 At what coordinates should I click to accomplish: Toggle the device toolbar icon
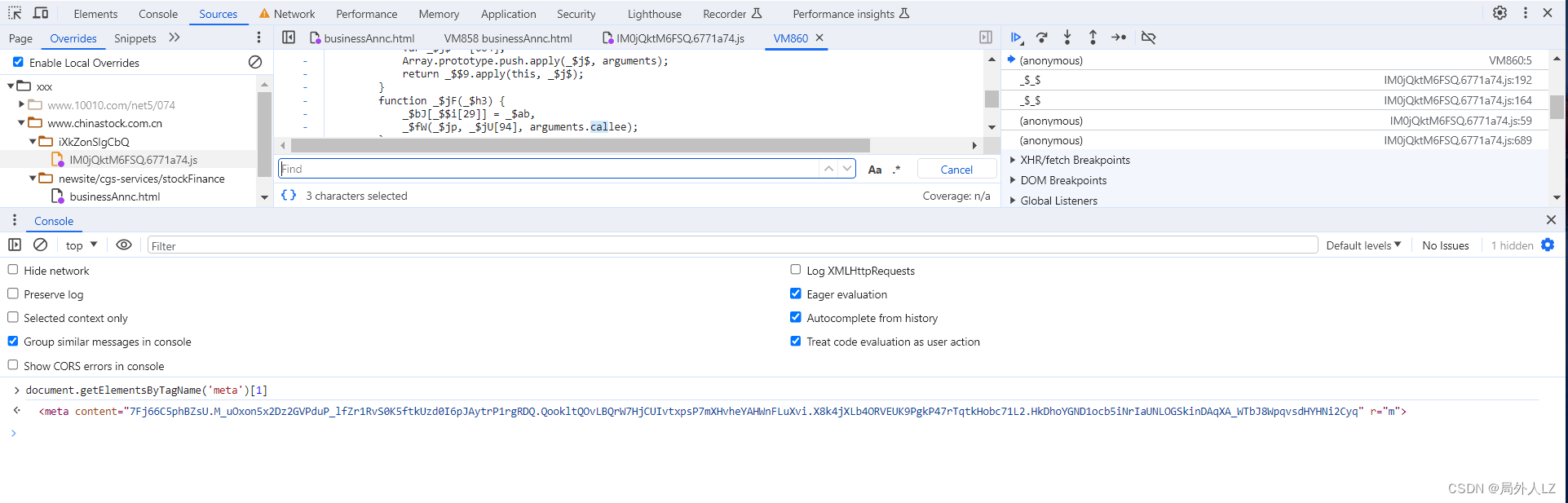pos(41,13)
